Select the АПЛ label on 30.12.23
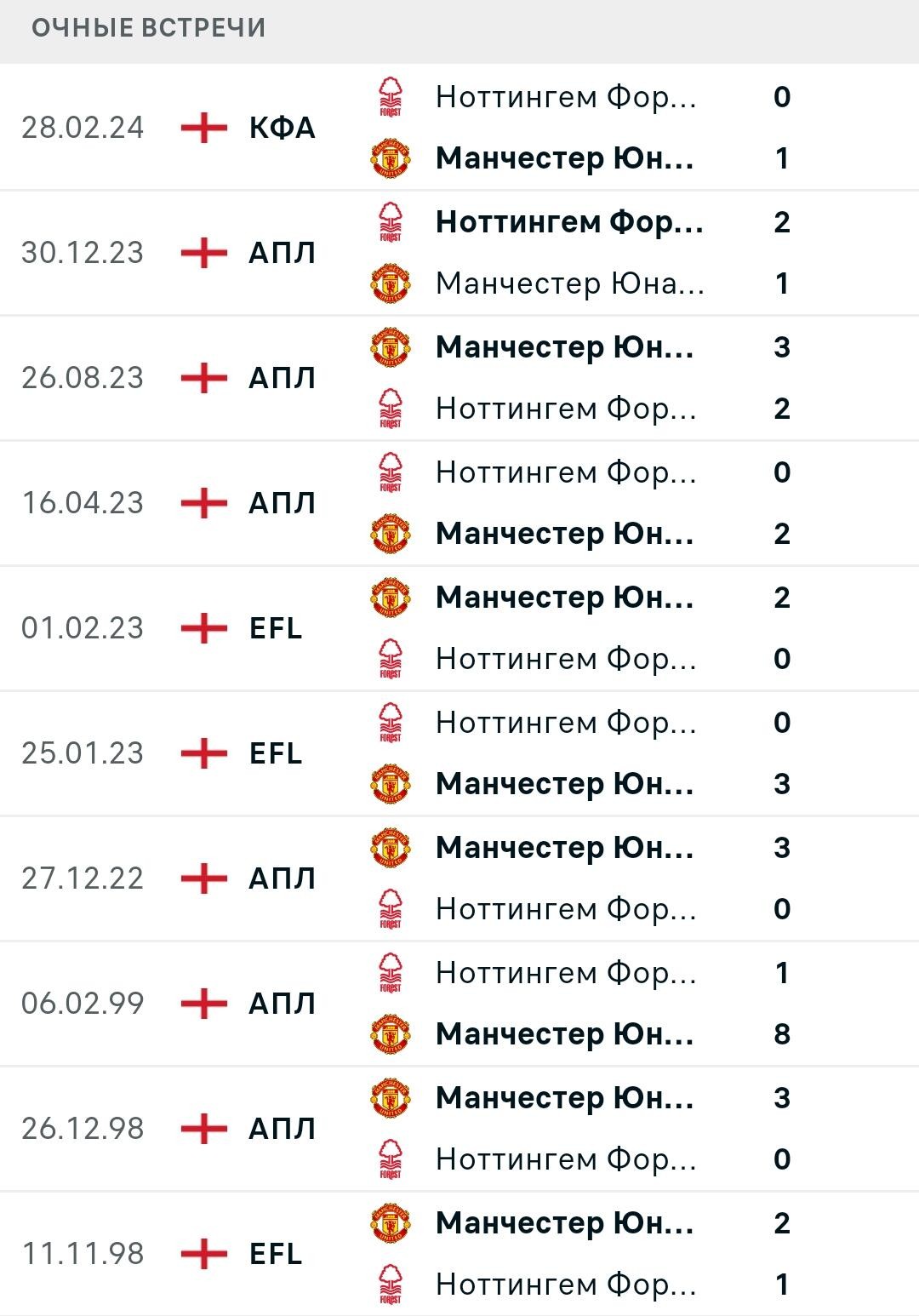Viewport: 919px width, 1316px height. click(283, 253)
